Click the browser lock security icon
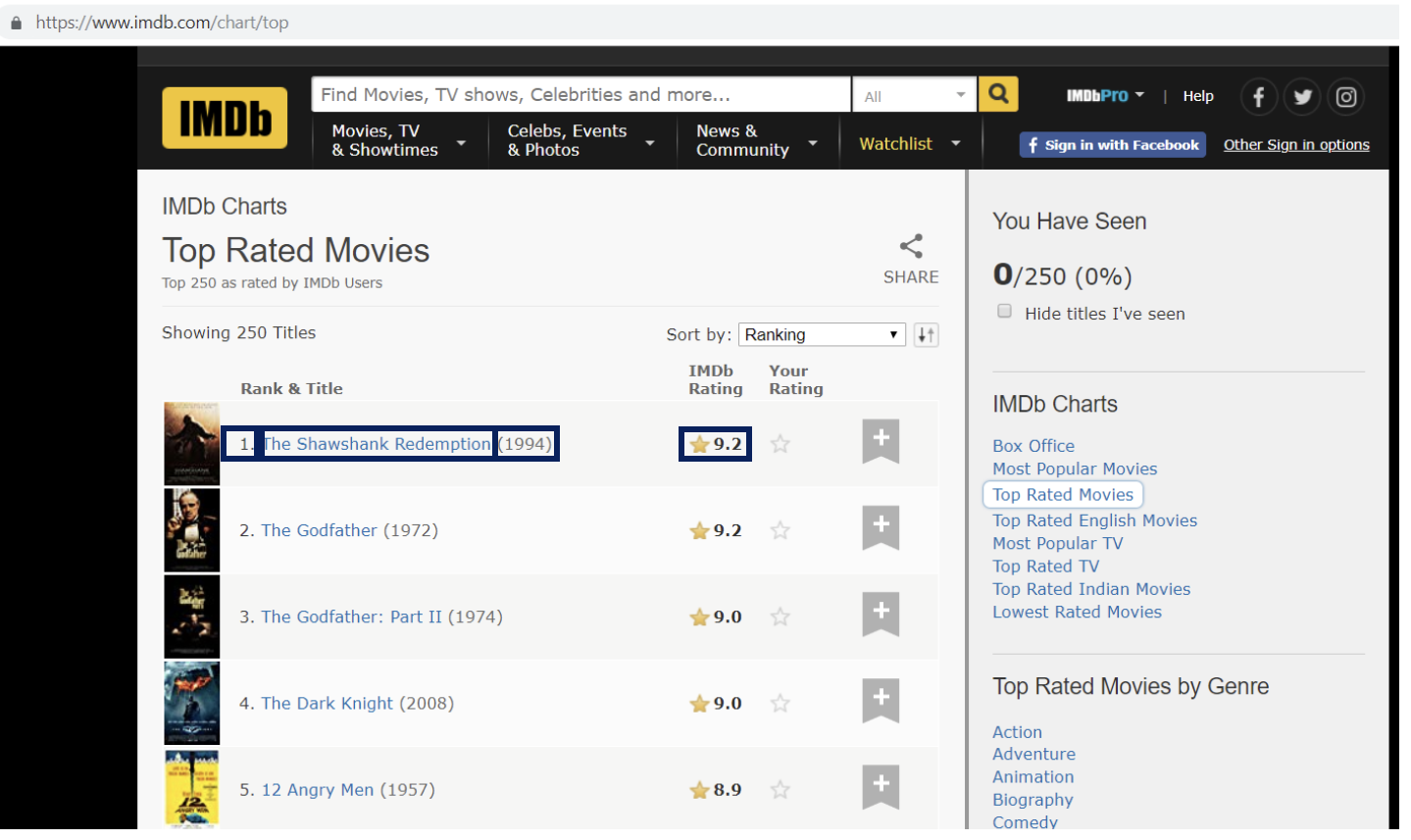1411x840 pixels. click(16, 23)
